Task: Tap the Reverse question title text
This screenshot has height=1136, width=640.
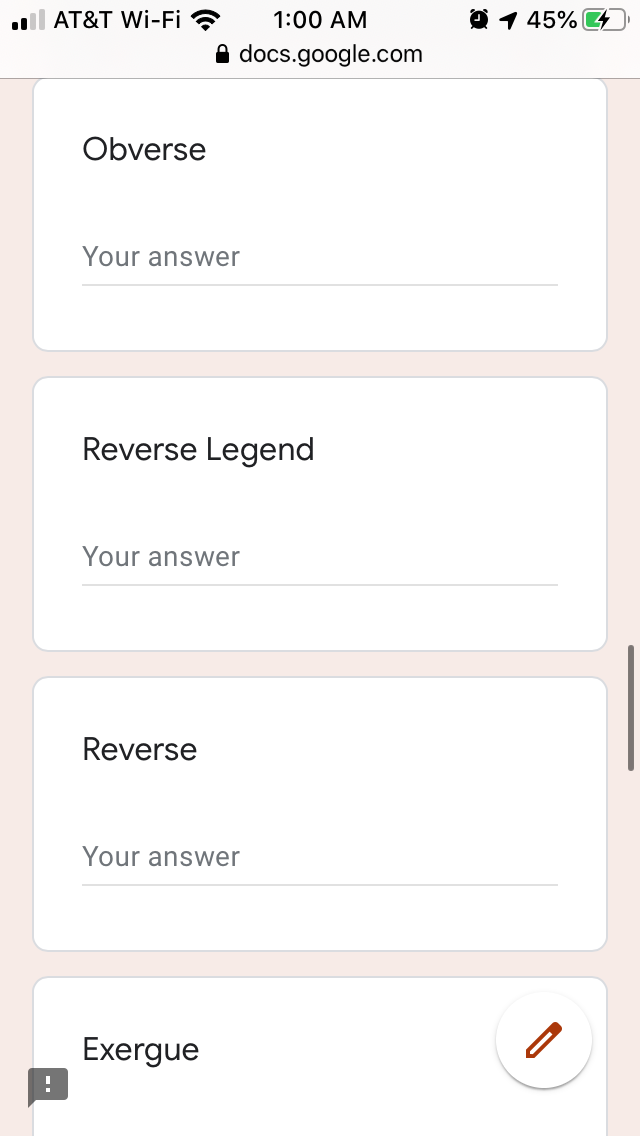Action: 140,749
